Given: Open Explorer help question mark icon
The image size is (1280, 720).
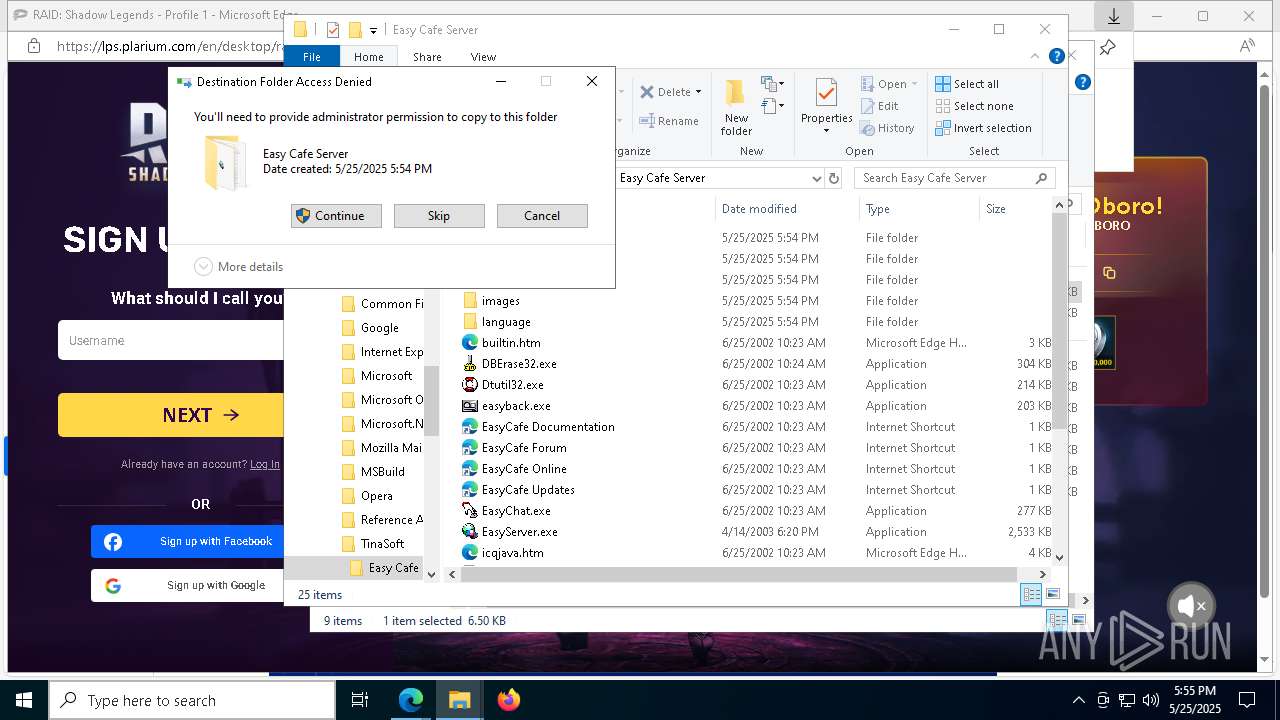Looking at the screenshot, I should coord(1056,57).
